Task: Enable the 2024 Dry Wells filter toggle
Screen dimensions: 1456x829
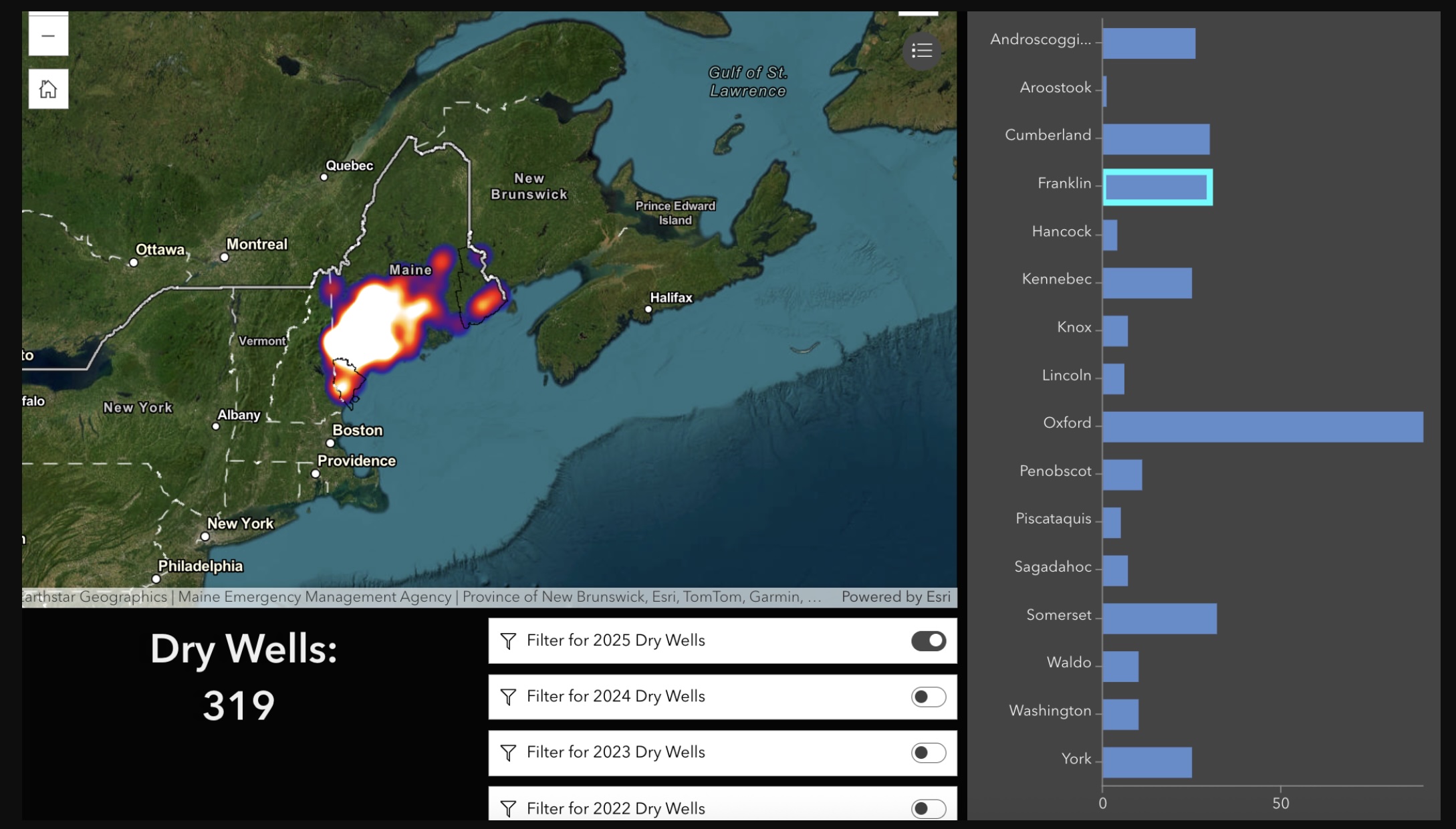Action: coord(929,697)
